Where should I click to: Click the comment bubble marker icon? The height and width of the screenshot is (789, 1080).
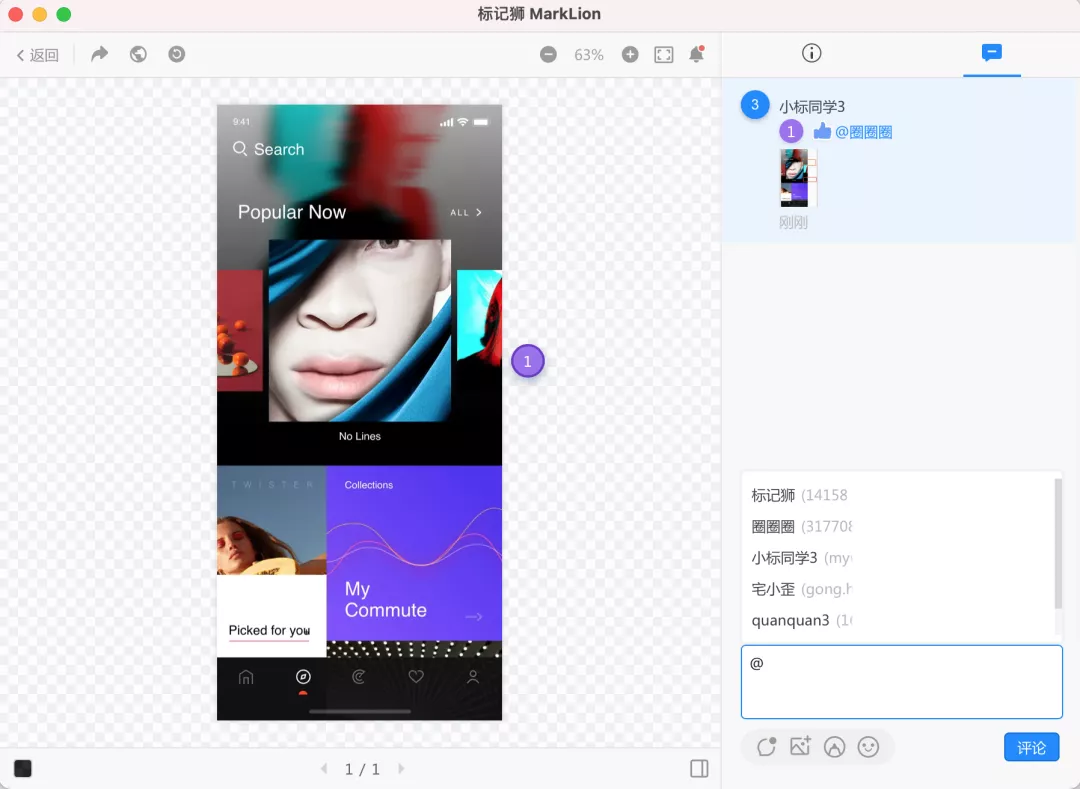767,746
